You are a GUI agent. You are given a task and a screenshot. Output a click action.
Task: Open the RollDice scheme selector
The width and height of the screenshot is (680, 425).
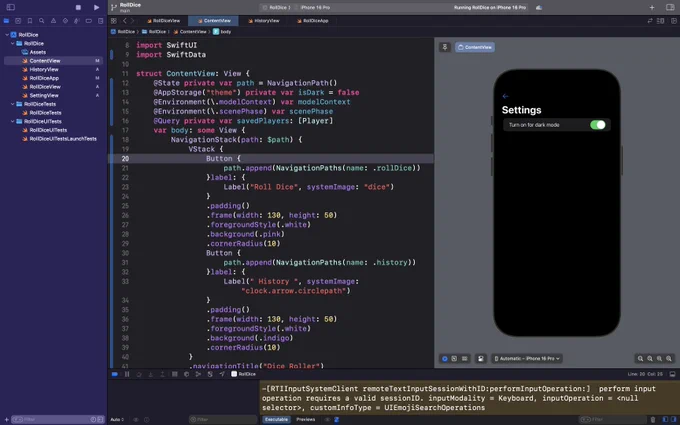pyautogui.click(x=279, y=7)
